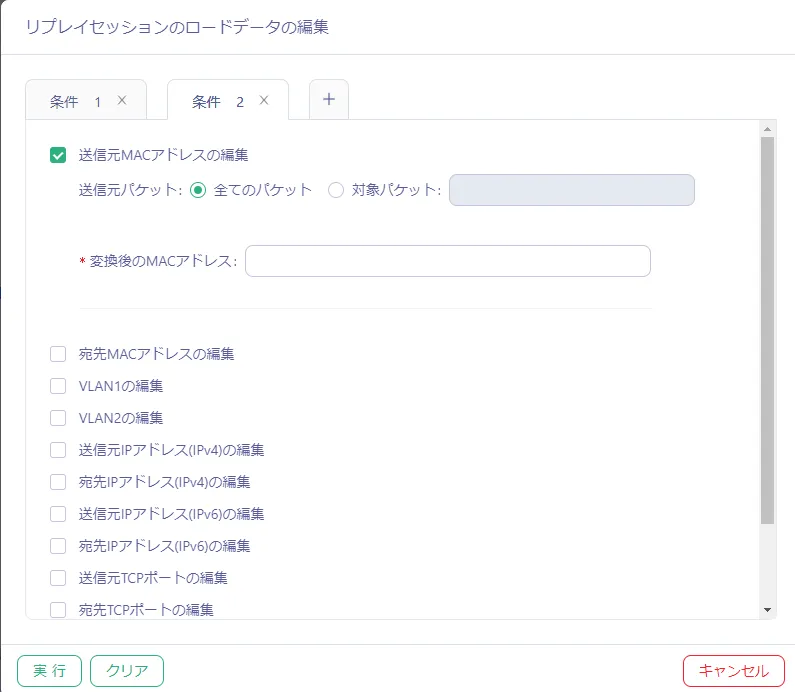Click the vertical scrollbar thumb

[x=767, y=330]
